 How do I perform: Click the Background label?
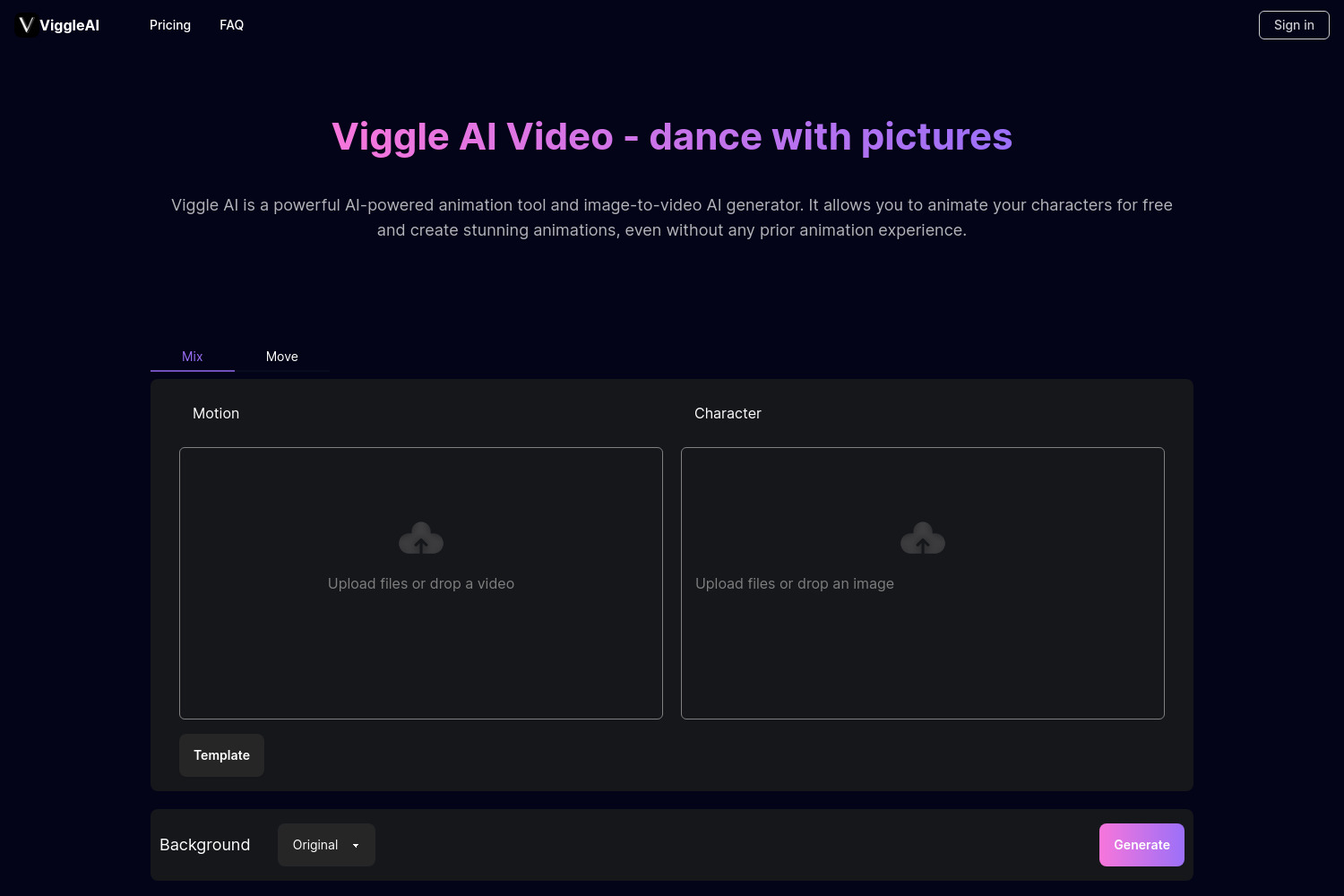point(204,845)
